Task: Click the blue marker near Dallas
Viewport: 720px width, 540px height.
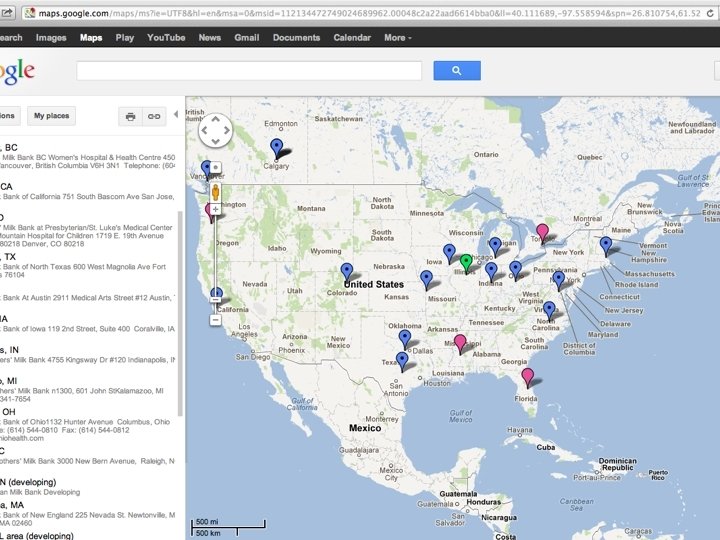Action: pyautogui.click(x=405, y=339)
